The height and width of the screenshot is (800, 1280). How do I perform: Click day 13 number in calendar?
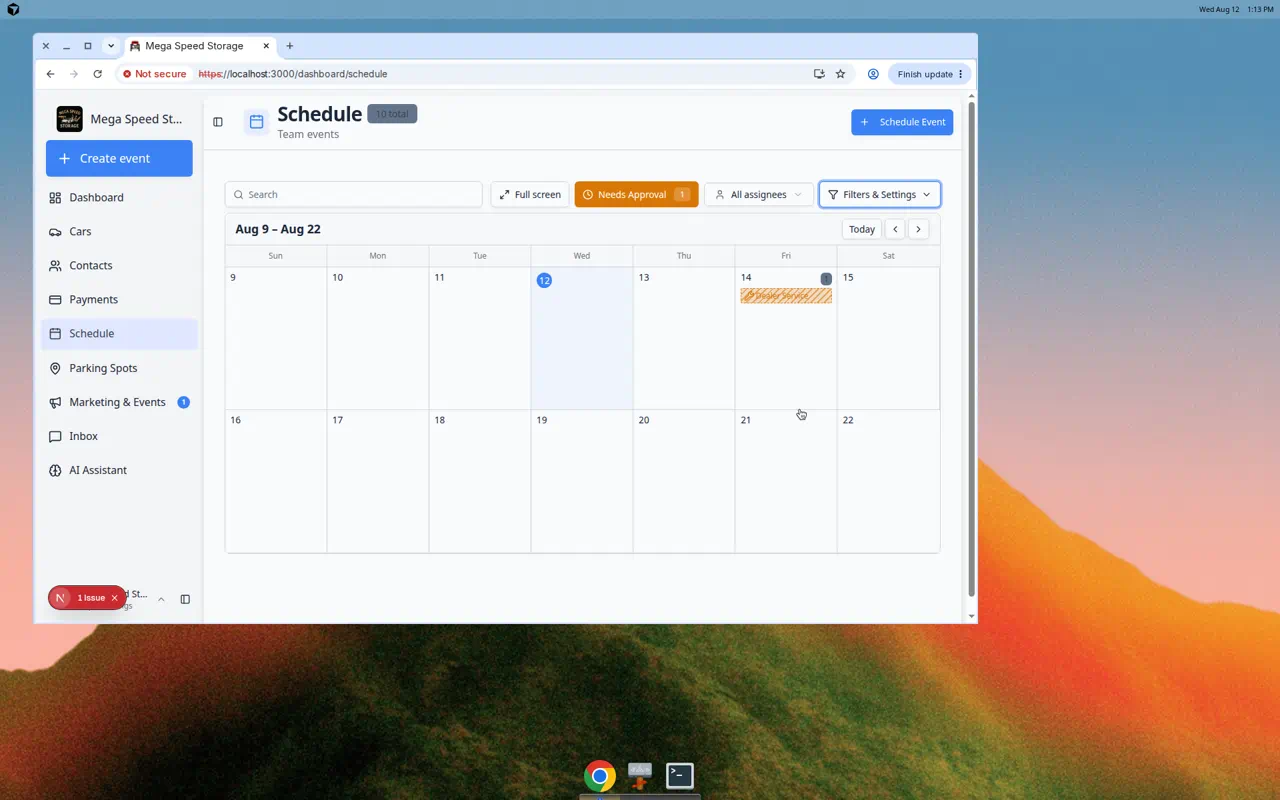pyautogui.click(x=644, y=277)
